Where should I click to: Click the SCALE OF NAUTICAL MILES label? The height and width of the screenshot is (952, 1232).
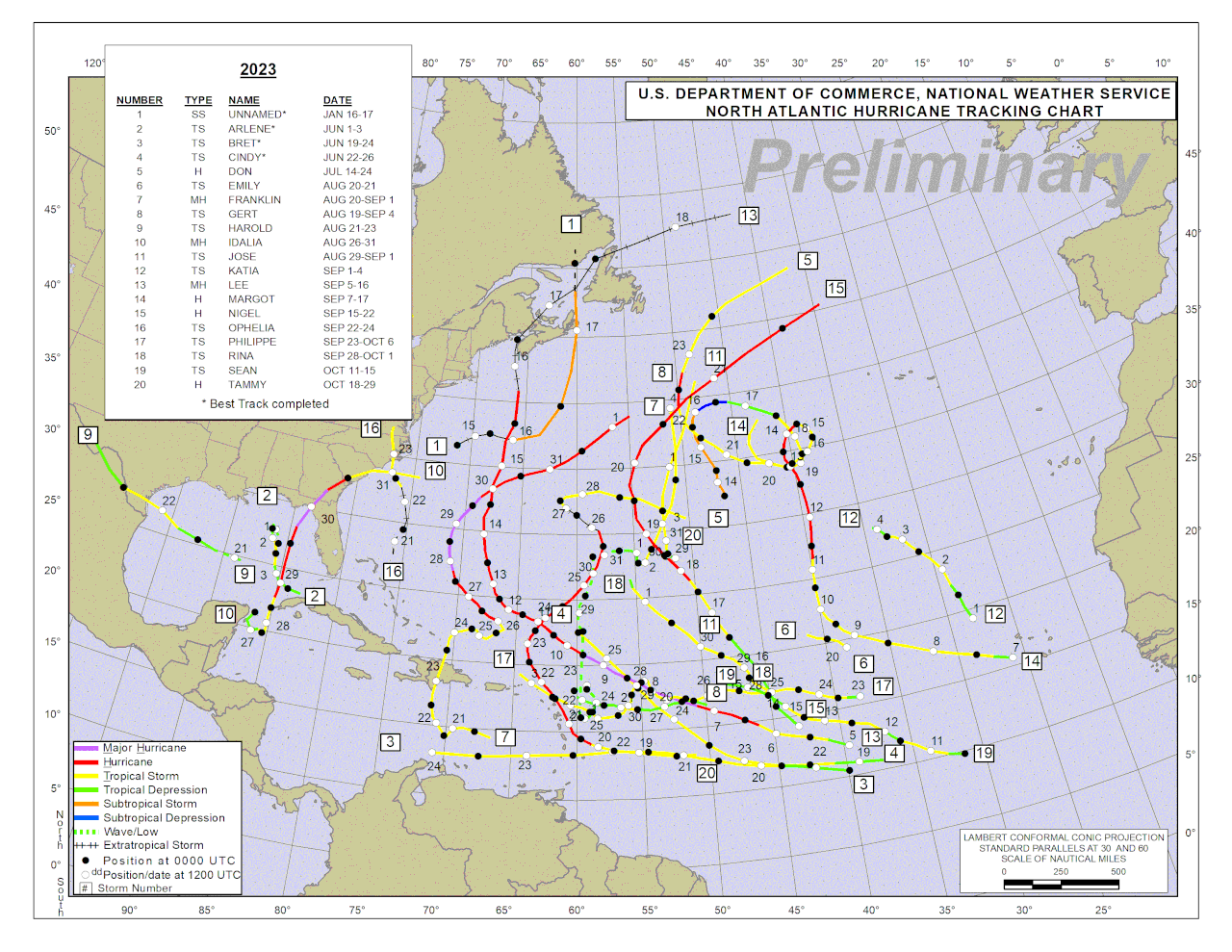point(1064,859)
